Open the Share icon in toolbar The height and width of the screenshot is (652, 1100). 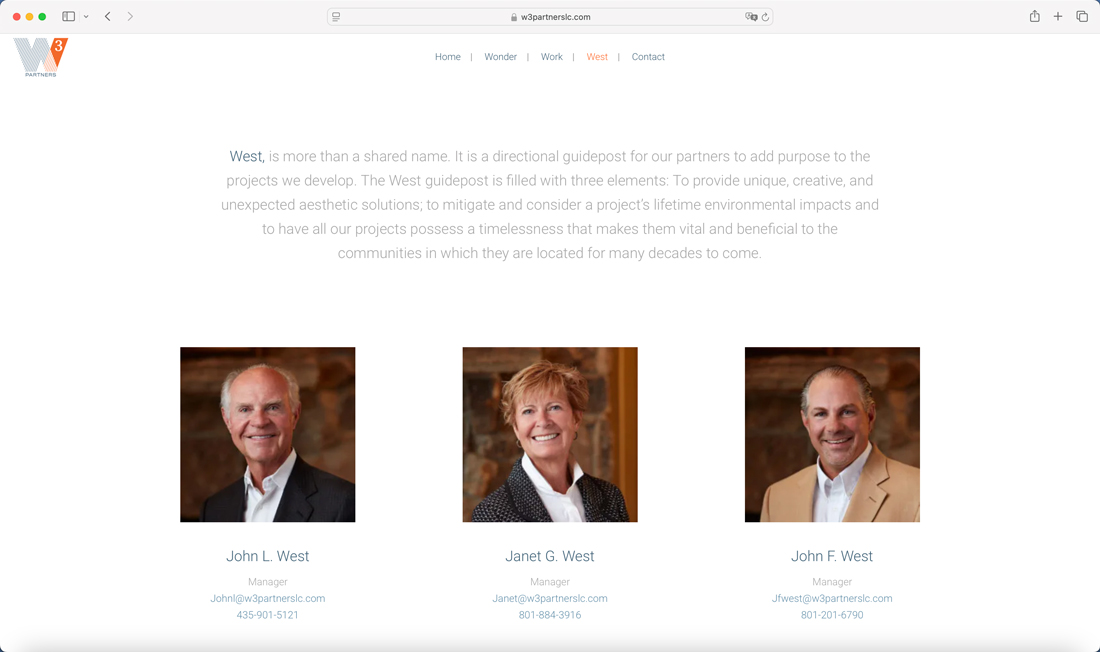(x=1035, y=16)
